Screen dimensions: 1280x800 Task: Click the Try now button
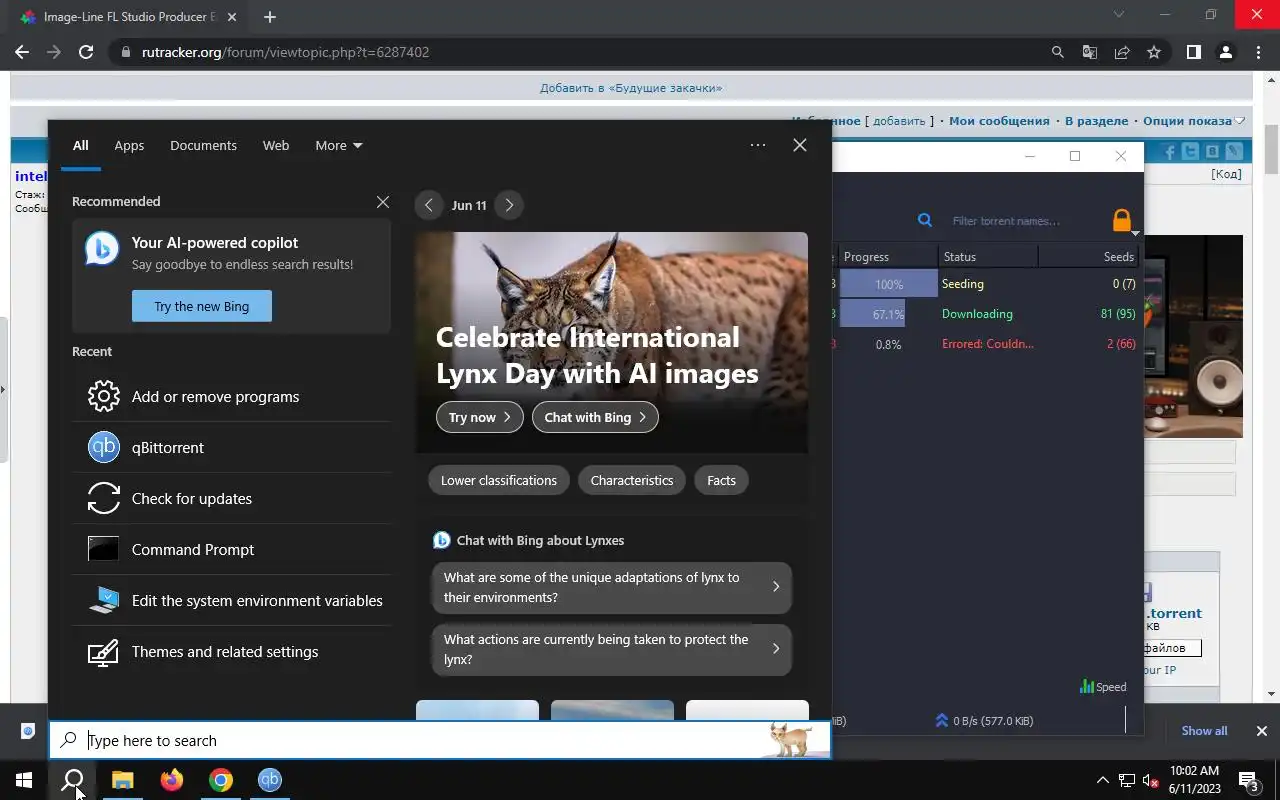tap(480, 417)
